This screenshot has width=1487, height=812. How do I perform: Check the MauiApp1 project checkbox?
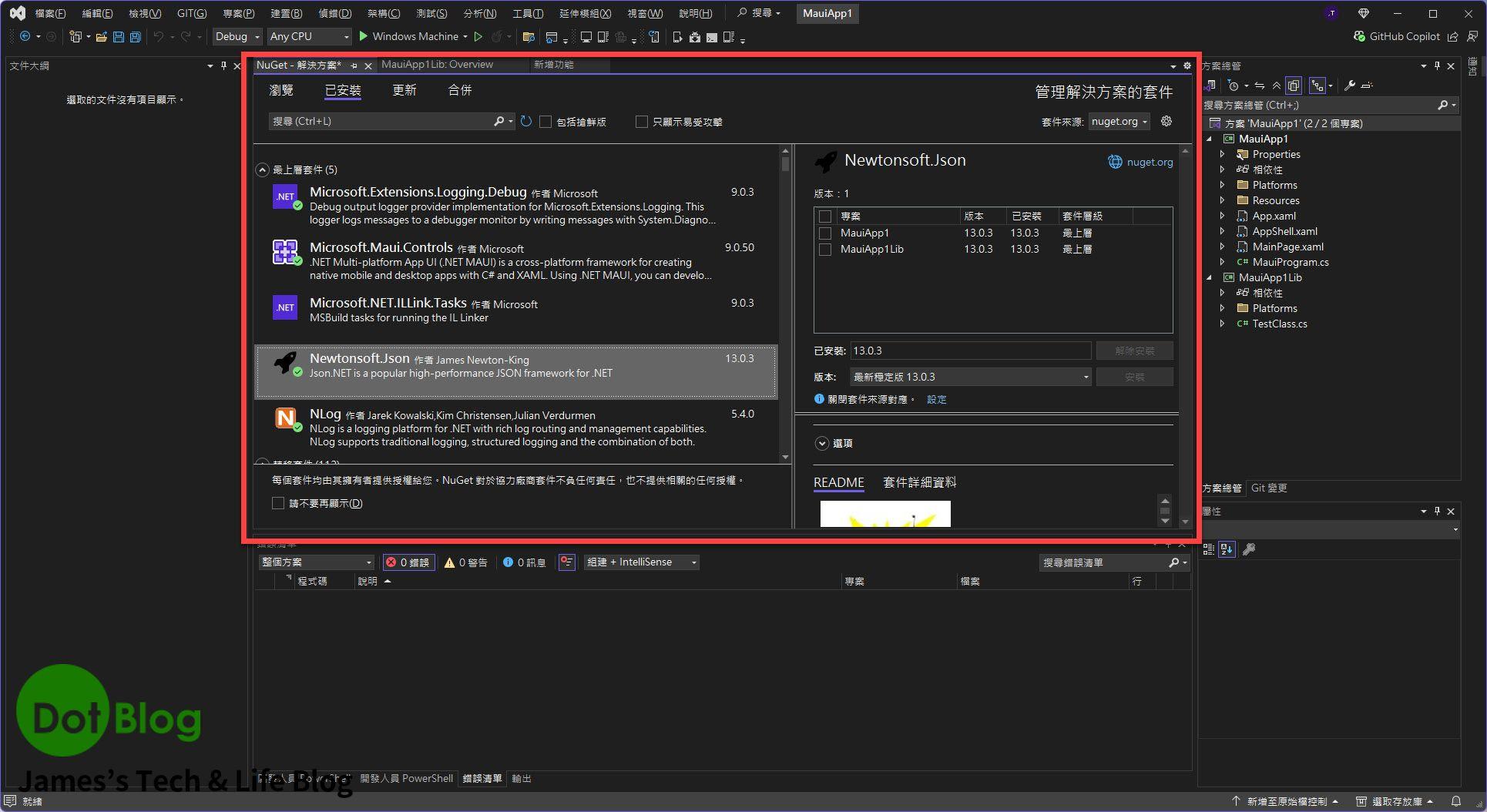(x=825, y=233)
